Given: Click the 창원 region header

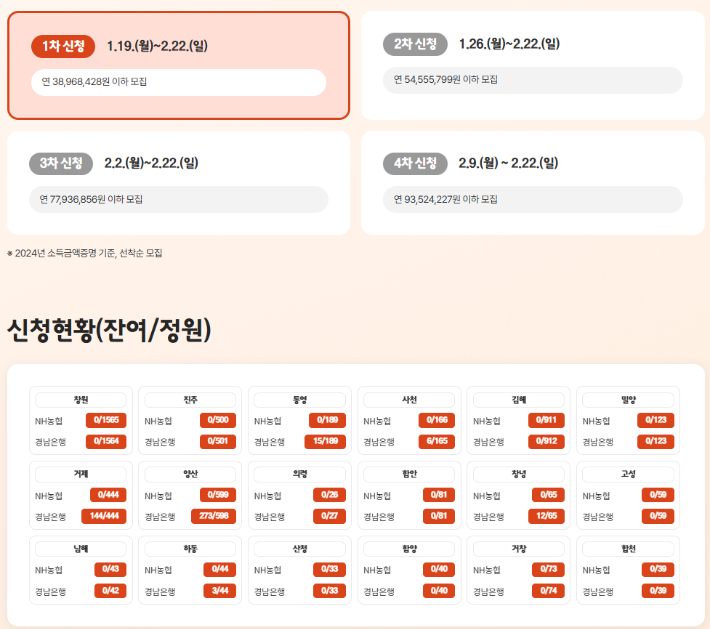Looking at the screenshot, I should (81, 400).
